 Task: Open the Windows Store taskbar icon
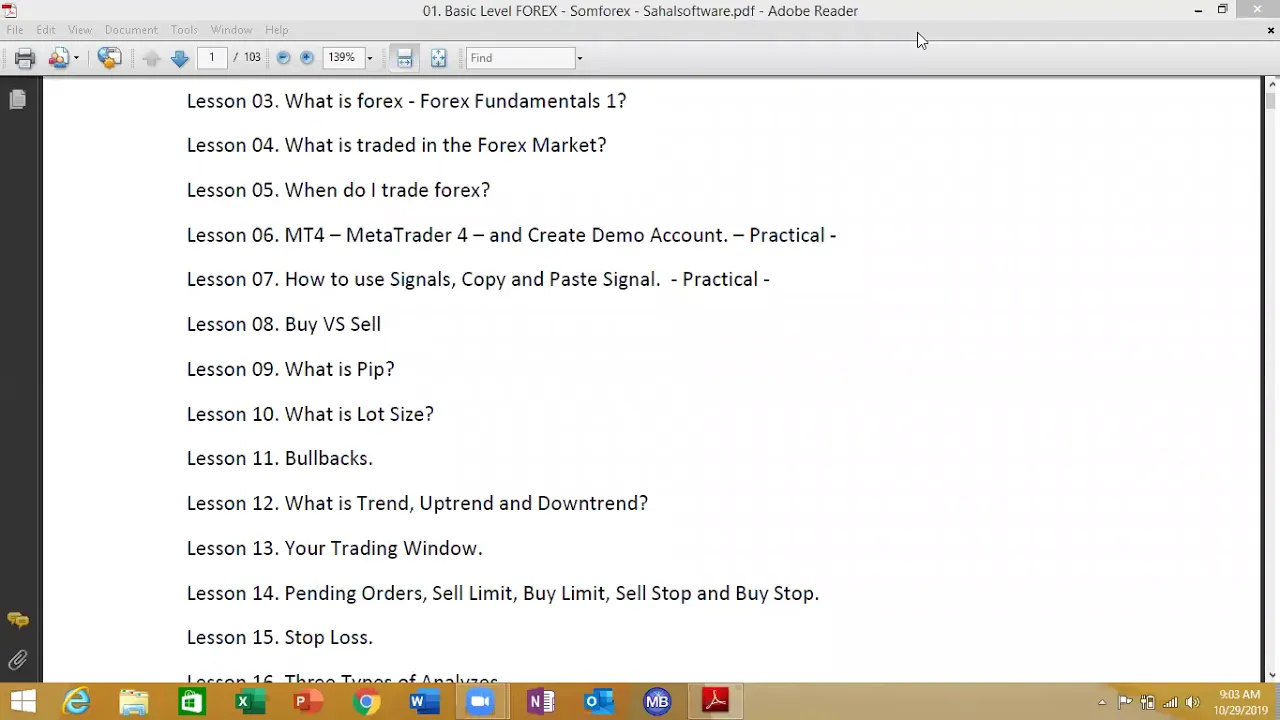191,702
